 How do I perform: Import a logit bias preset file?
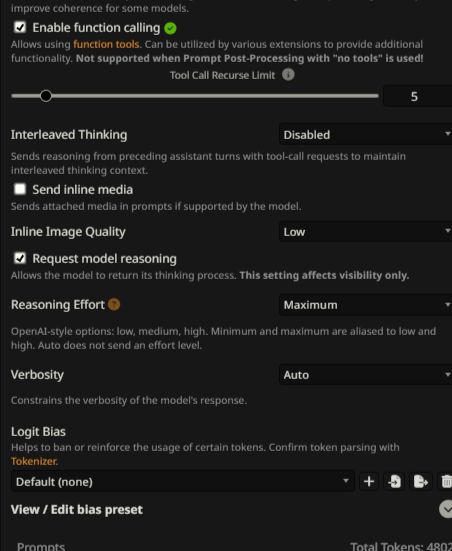[x=395, y=481]
